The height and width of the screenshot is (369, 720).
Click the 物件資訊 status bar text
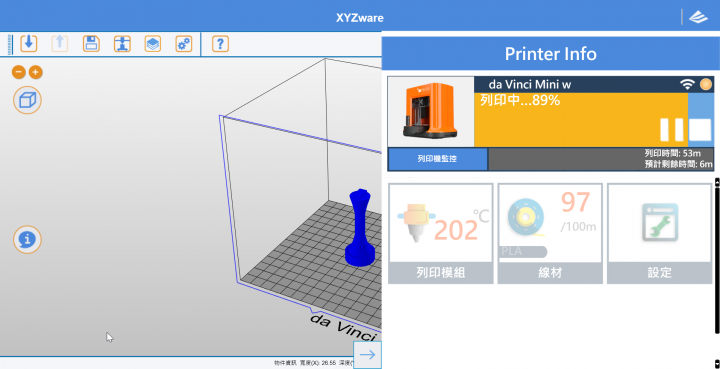click(285, 363)
